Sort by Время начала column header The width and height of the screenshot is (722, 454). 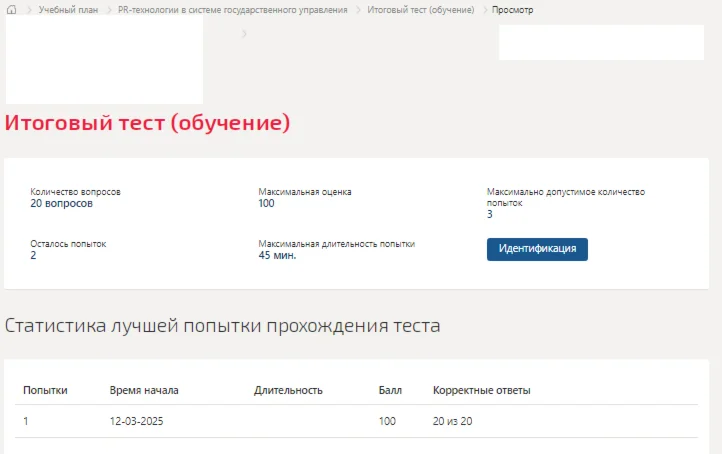tap(144, 390)
